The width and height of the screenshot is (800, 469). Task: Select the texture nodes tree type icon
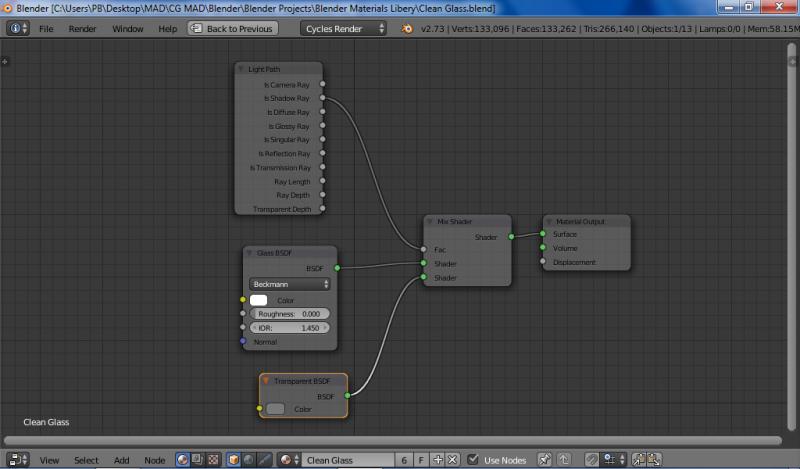click(x=212, y=460)
